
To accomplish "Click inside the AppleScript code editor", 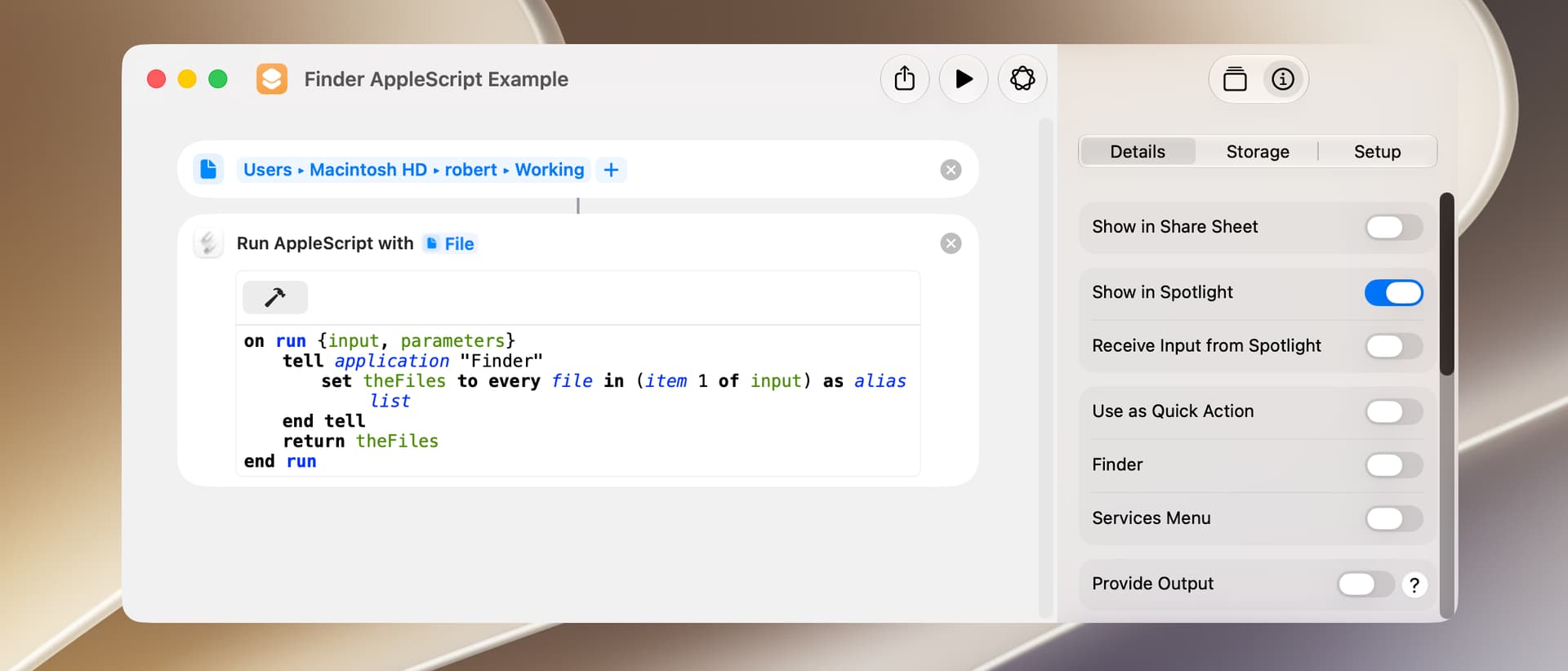I will pyautogui.click(x=578, y=401).
